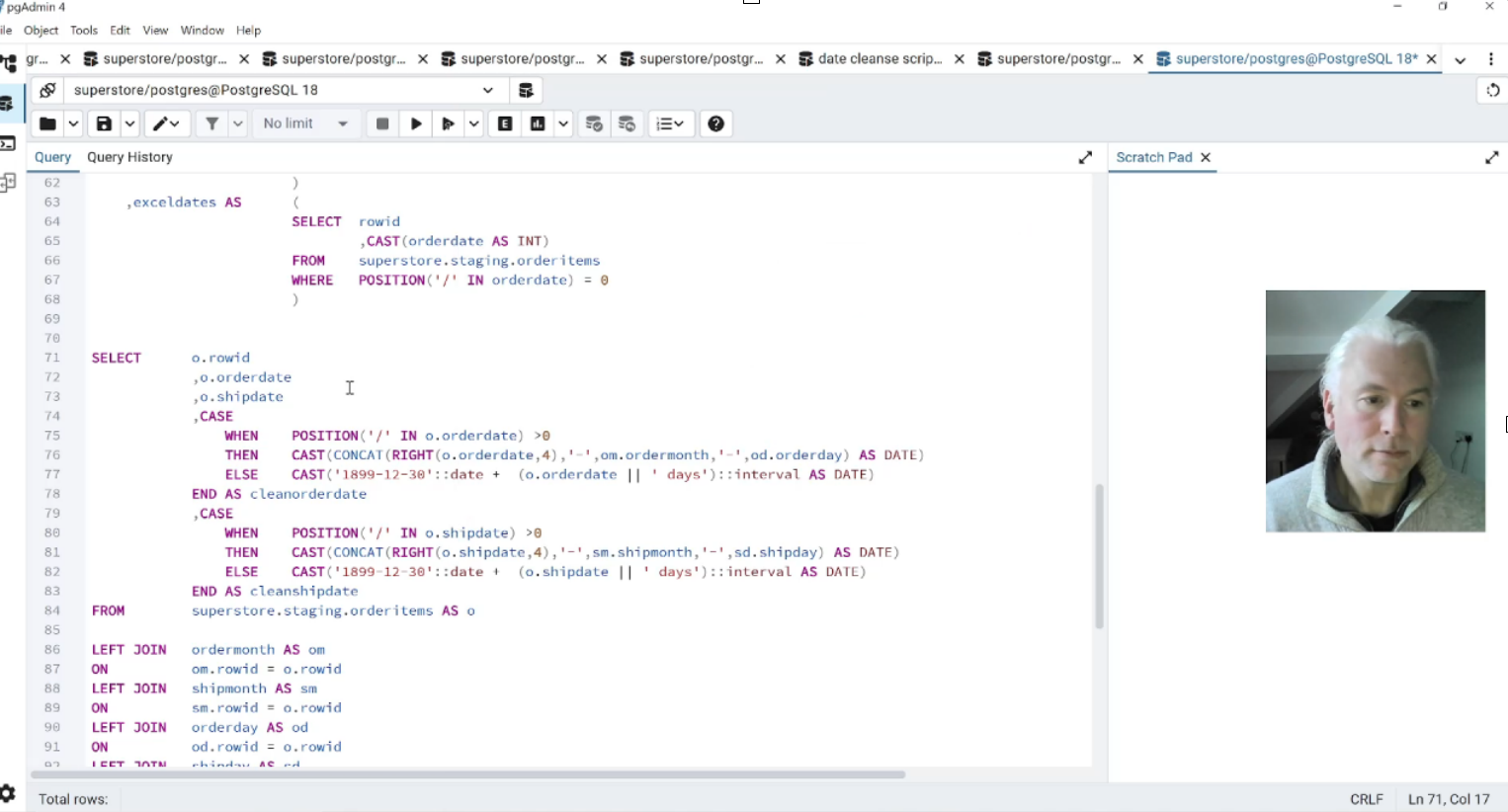
Task: Open the query tool help icon
Action: click(716, 123)
